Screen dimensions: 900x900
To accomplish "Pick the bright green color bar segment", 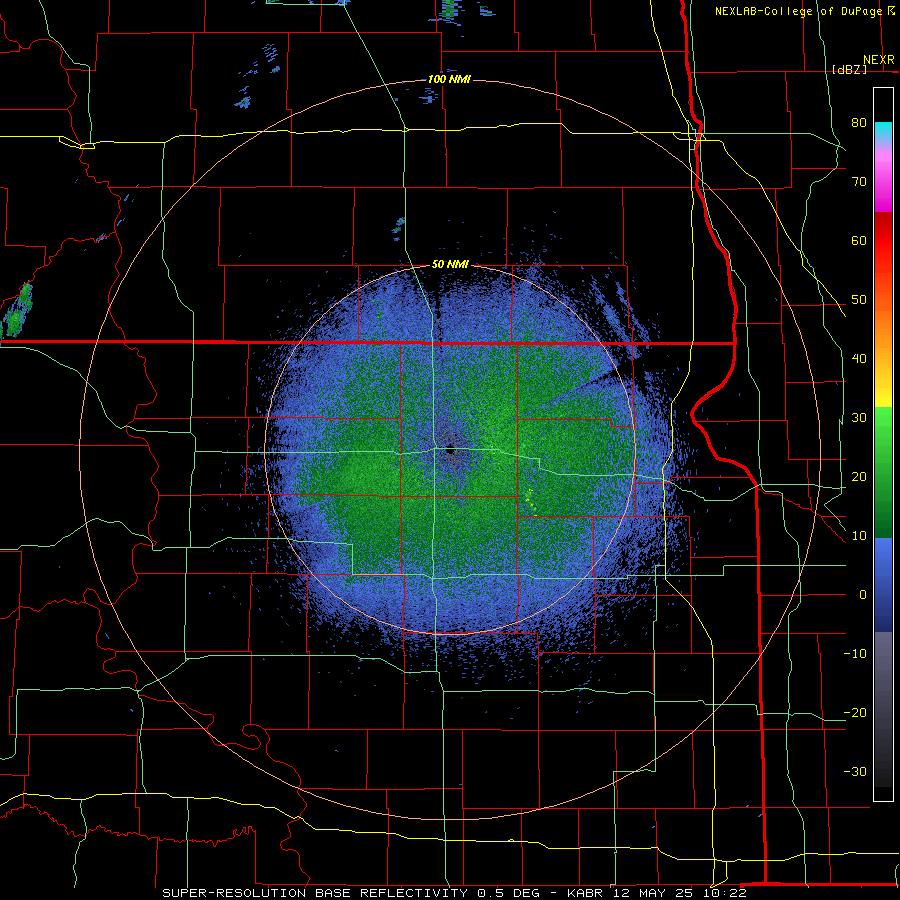I will click(x=883, y=425).
